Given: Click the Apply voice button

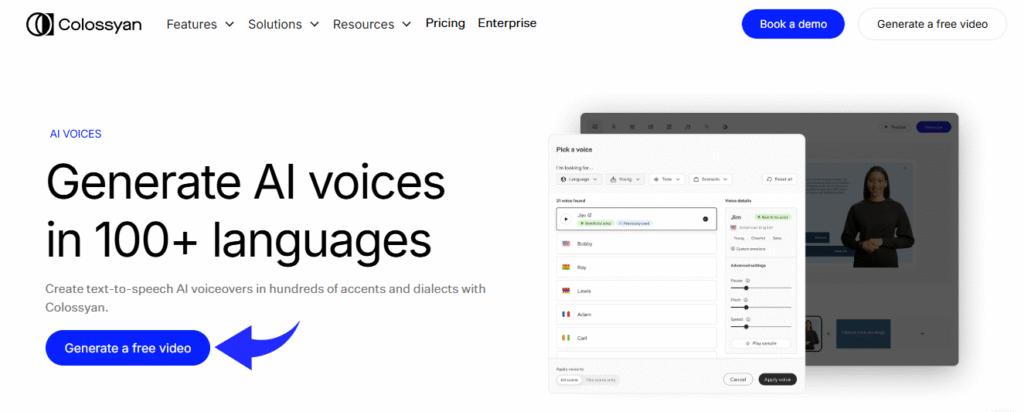Looking at the screenshot, I should [x=777, y=379].
